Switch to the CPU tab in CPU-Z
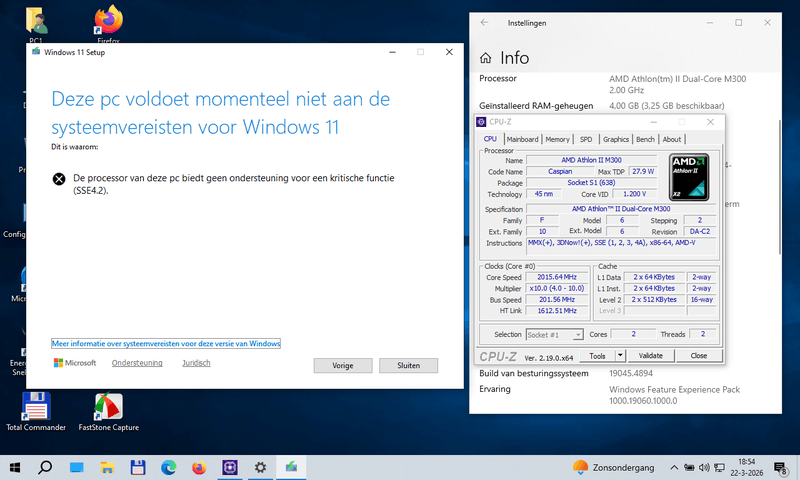Image resolution: width=800 pixels, height=480 pixels. pos(490,139)
